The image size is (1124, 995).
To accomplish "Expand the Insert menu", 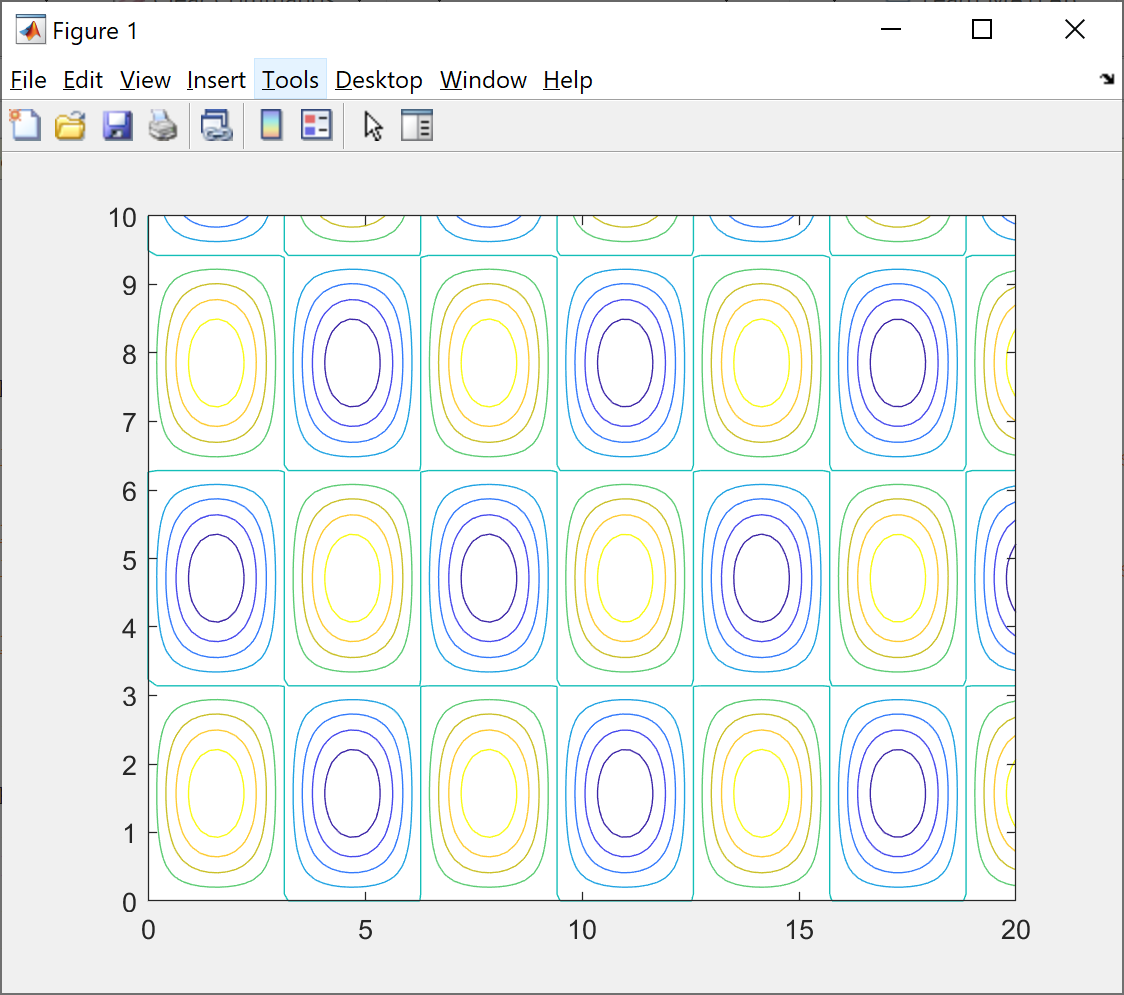I will [216, 80].
